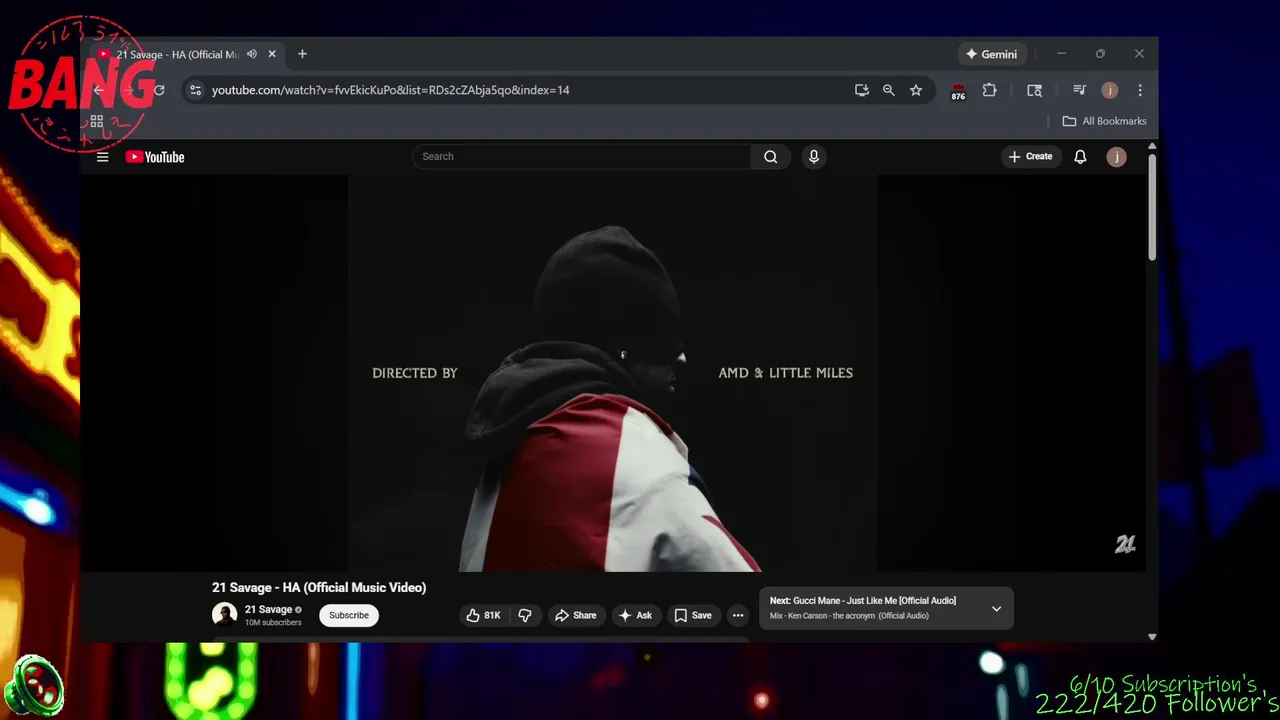Click the side panel search icon in toolbar
The image size is (1280, 720).
(1034, 90)
